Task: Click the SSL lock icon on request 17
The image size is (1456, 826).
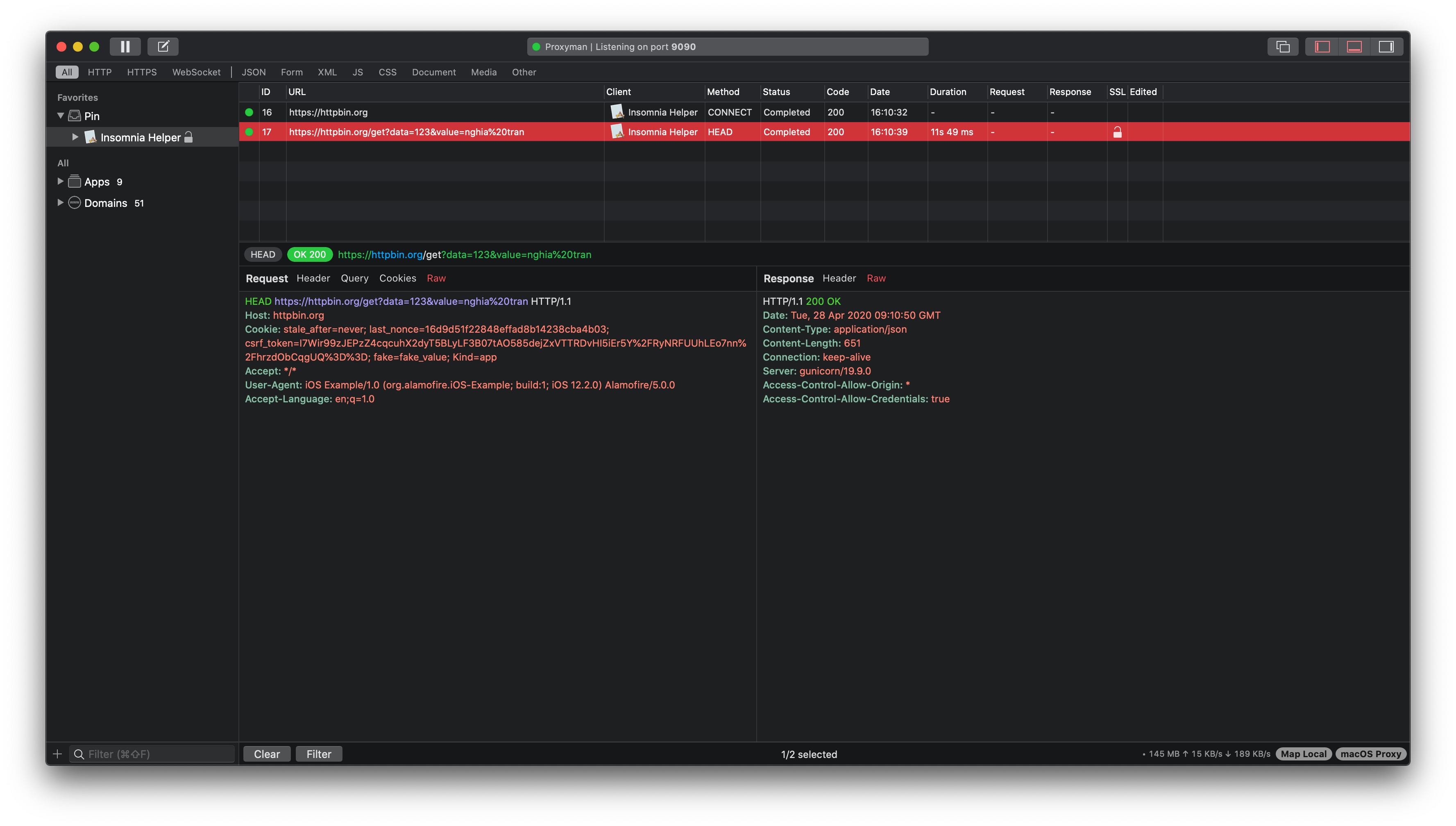Action: (x=1117, y=132)
